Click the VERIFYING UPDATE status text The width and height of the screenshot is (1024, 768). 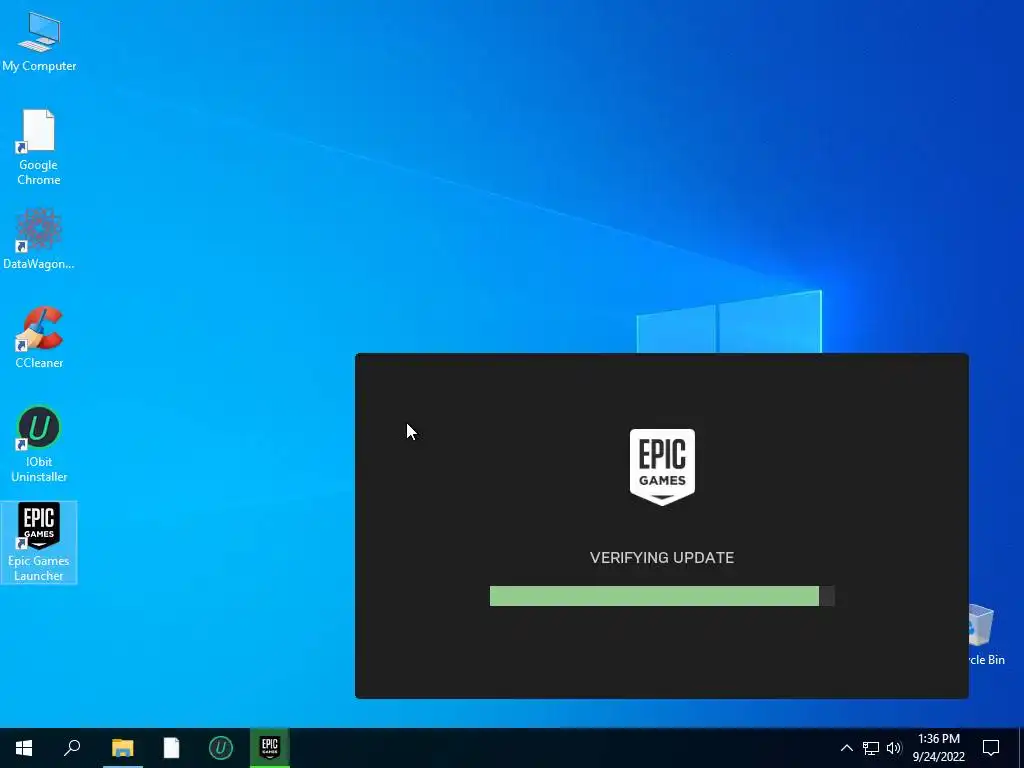pyautogui.click(x=662, y=558)
